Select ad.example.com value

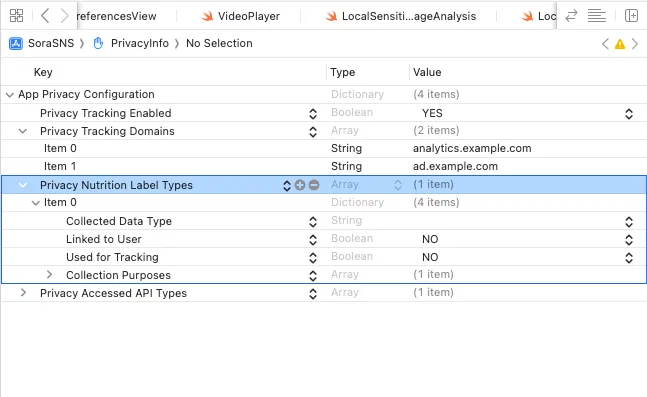(x=455, y=166)
